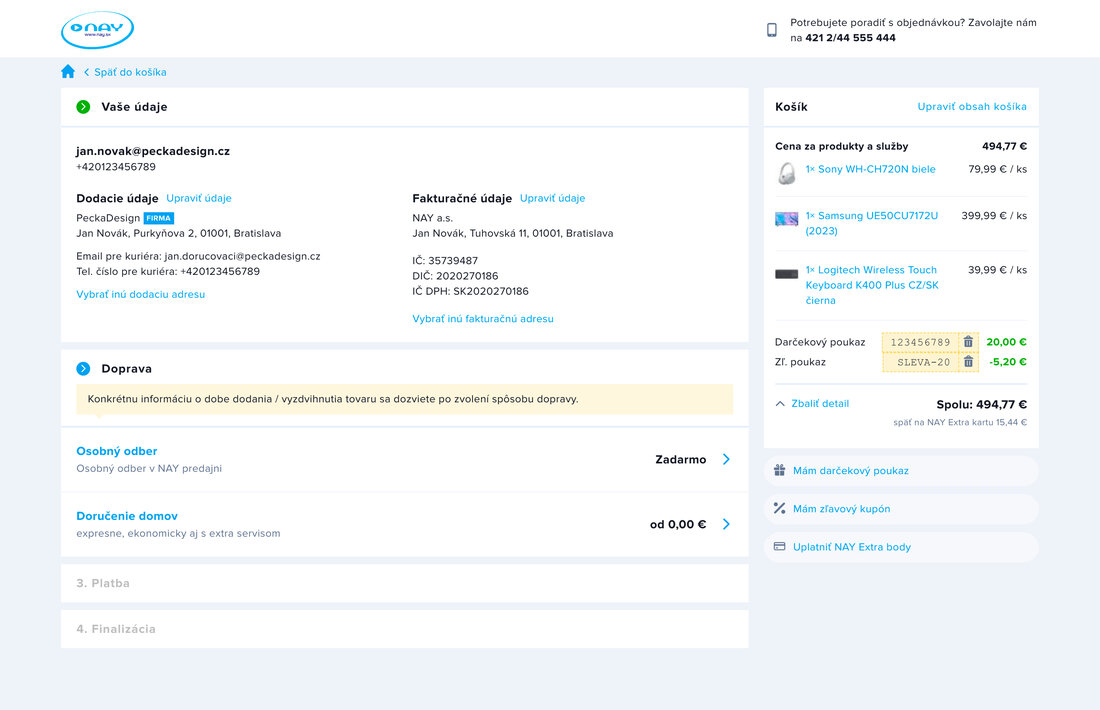Image resolution: width=1100 pixels, height=710 pixels.
Task: Click the gift icon for darčekový poukaz
Action: click(x=780, y=471)
